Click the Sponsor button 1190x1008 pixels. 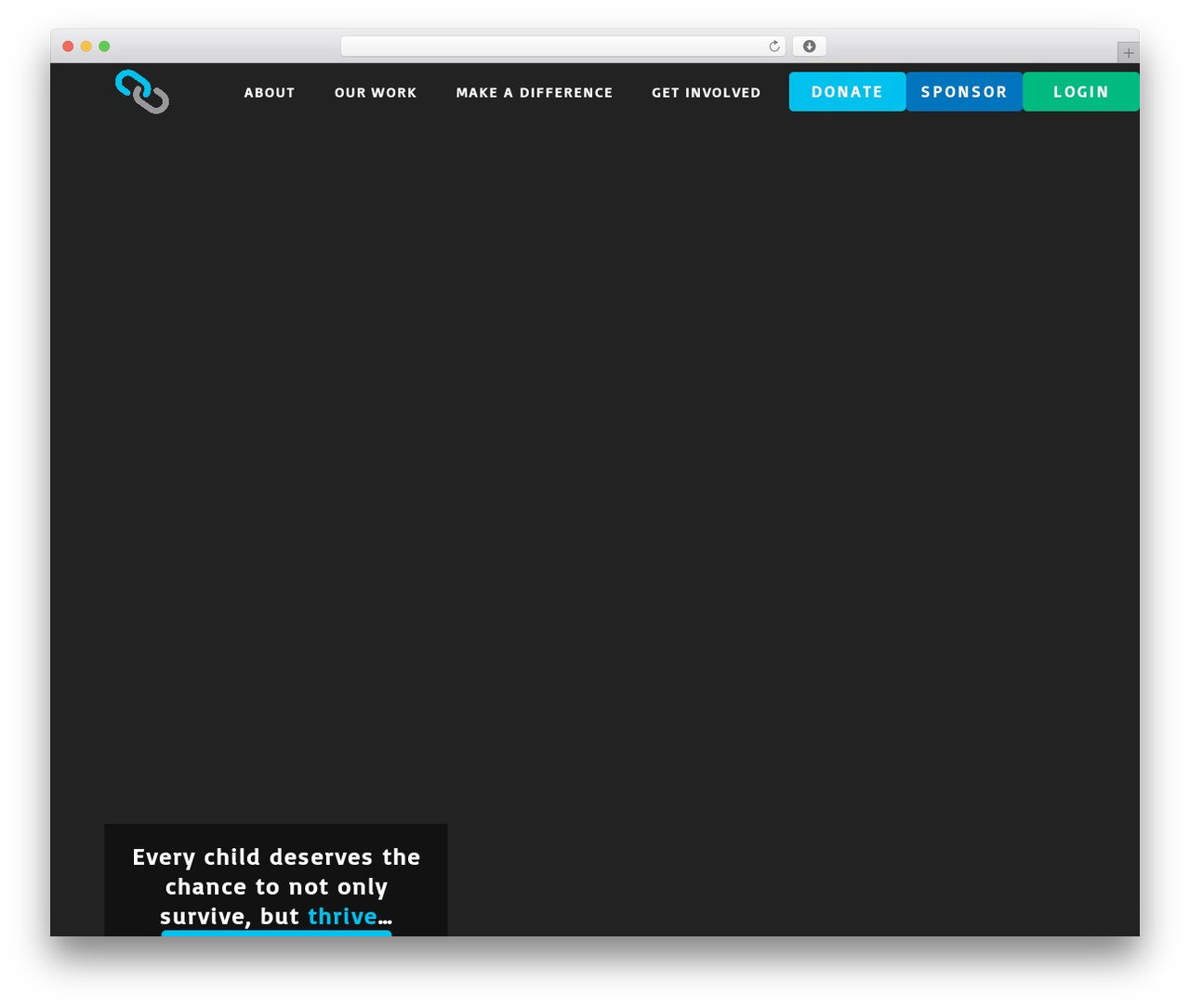964,91
